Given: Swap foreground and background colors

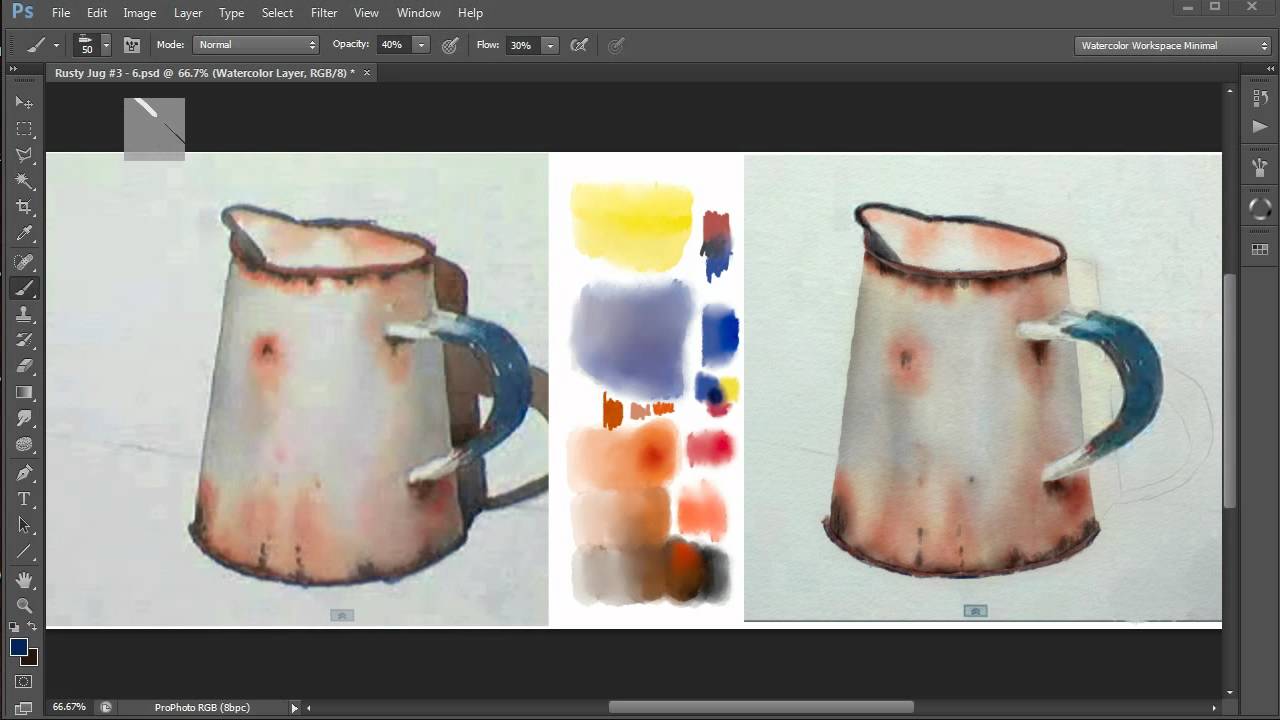Looking at the screenshot, I should [x=32, y=627].
